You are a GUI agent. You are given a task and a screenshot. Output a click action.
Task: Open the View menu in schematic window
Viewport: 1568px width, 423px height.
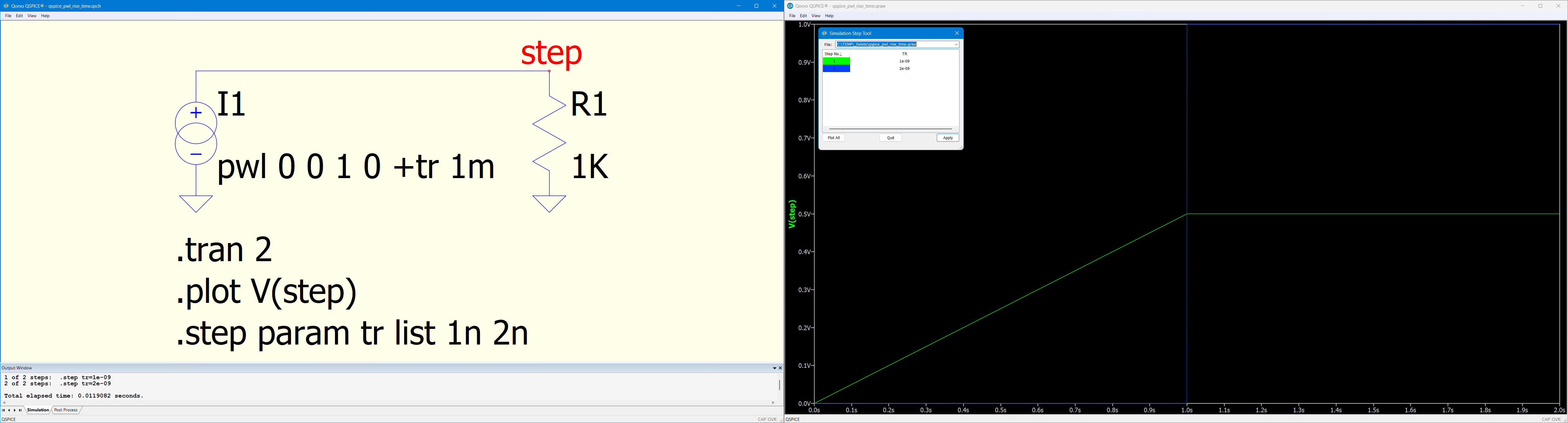coord(32,16)
